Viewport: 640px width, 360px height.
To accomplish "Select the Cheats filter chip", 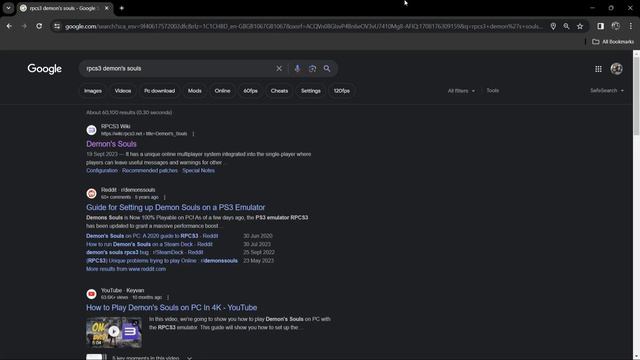I will click(279, 91).
